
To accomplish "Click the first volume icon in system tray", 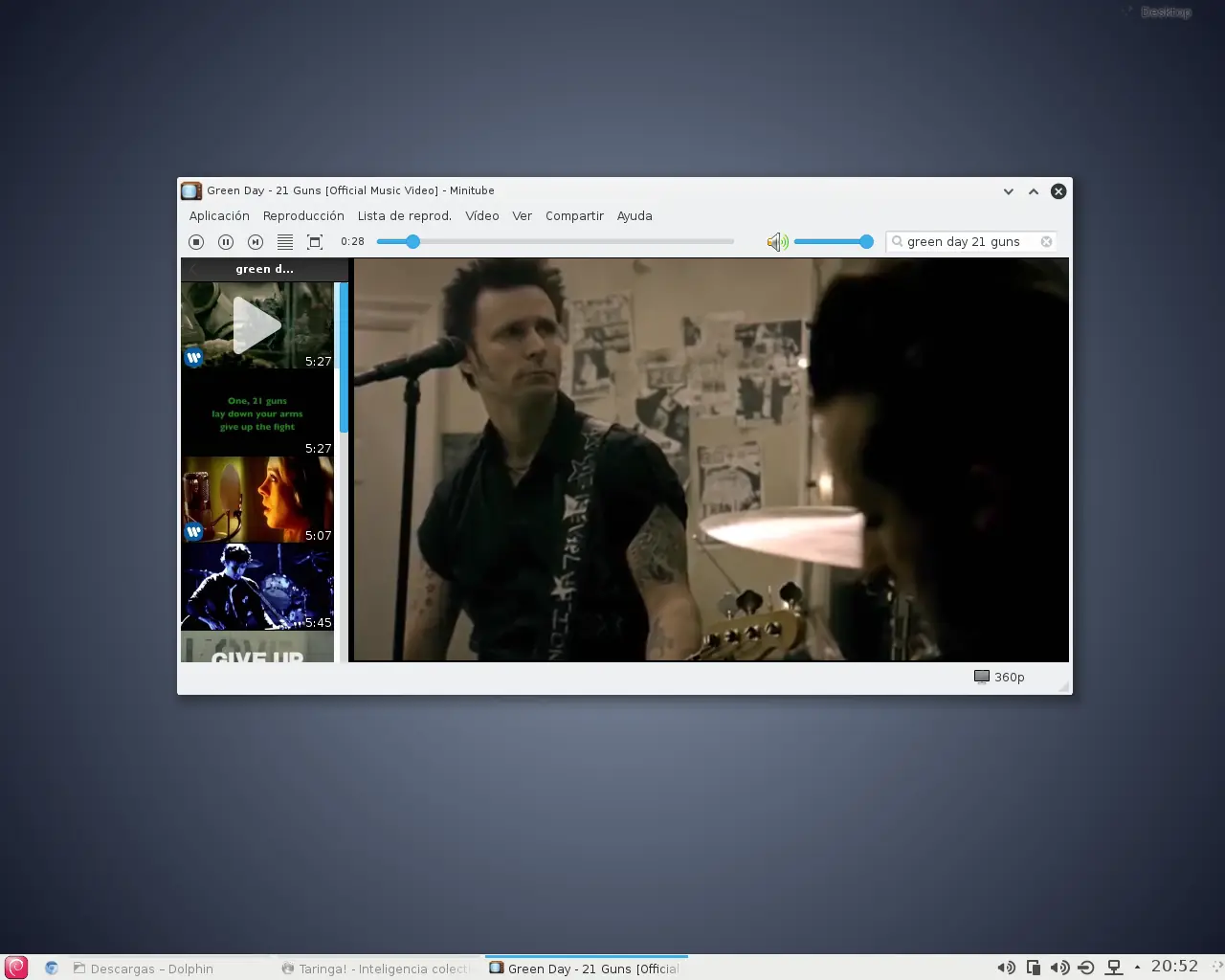I will (x=1006, y=968).
